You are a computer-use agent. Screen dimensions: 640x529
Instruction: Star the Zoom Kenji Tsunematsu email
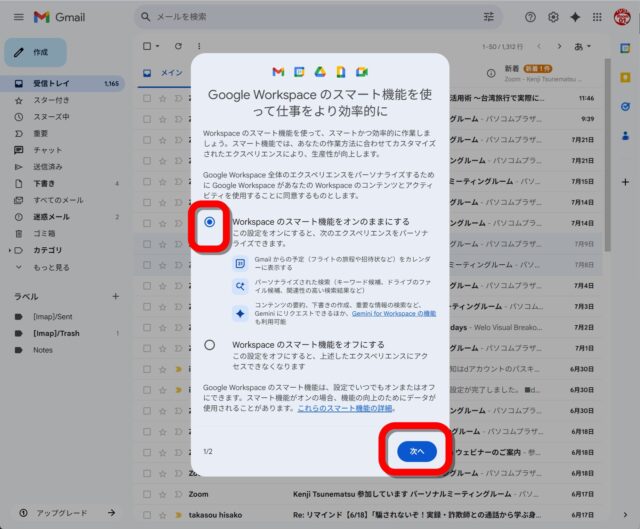point(162,494)
